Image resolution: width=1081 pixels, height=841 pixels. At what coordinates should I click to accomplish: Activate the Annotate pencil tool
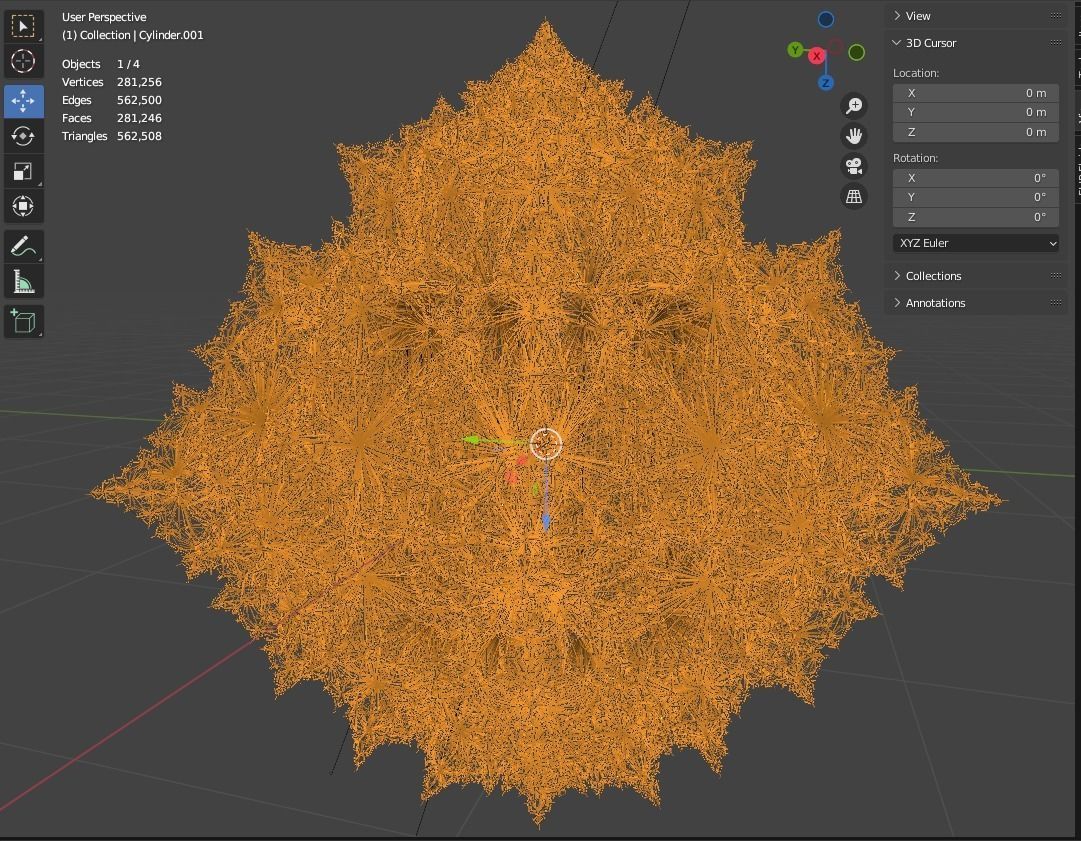pos(23,246)
